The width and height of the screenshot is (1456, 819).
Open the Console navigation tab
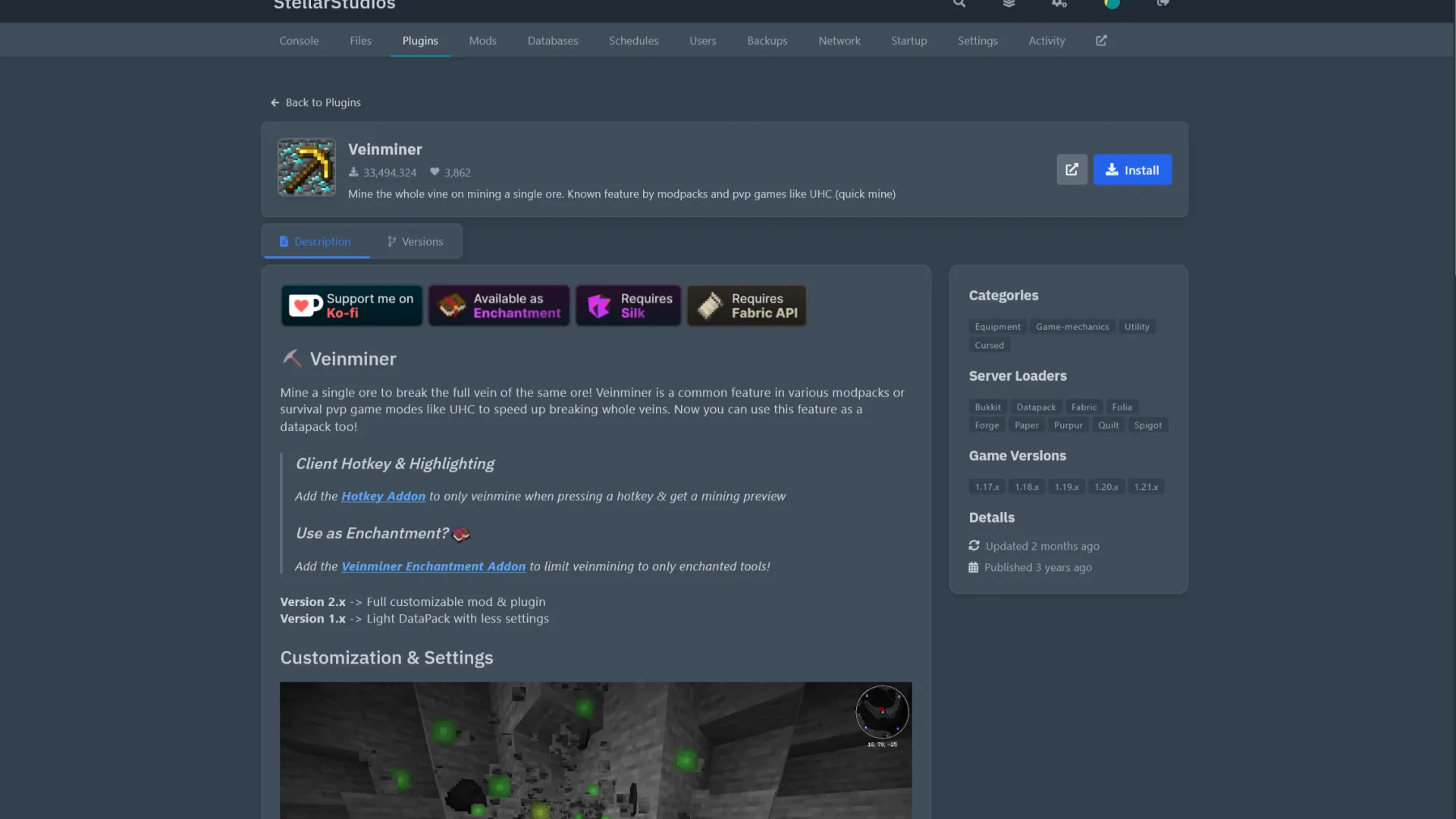(x=299, y=41)
